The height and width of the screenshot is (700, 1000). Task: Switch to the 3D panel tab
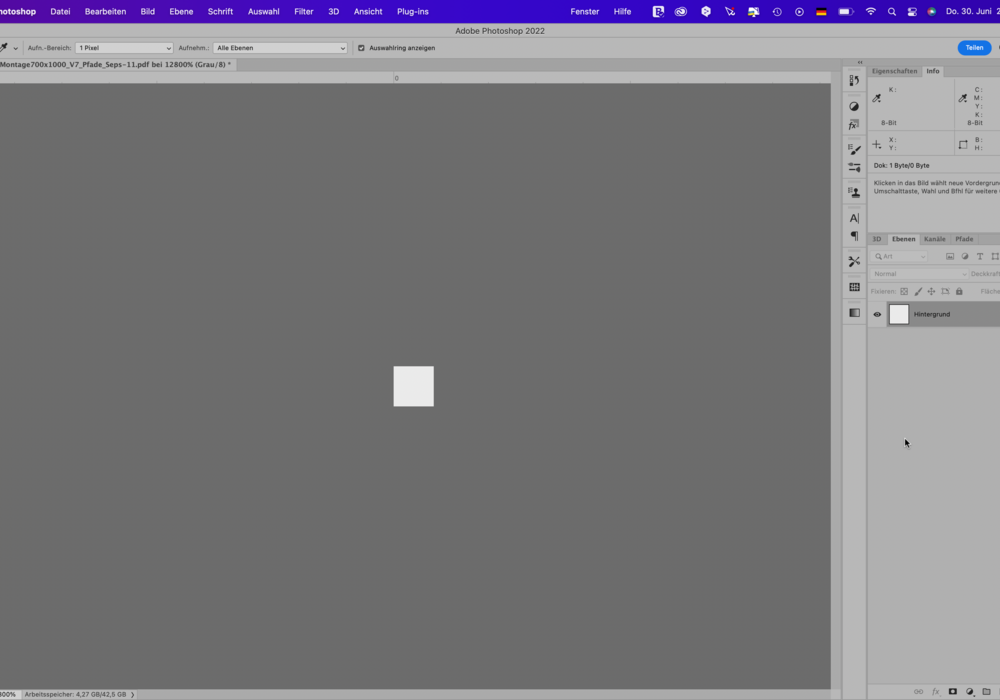tap(877, 239)
